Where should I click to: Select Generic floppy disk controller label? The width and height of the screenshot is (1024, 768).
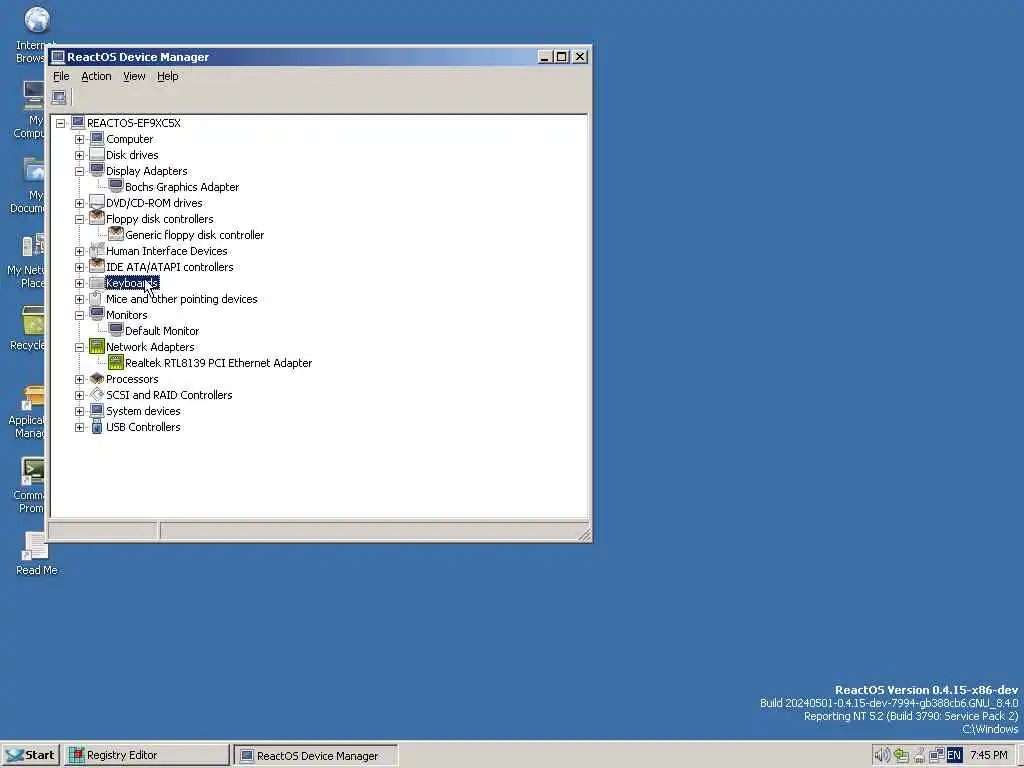(x=195, y=234)
